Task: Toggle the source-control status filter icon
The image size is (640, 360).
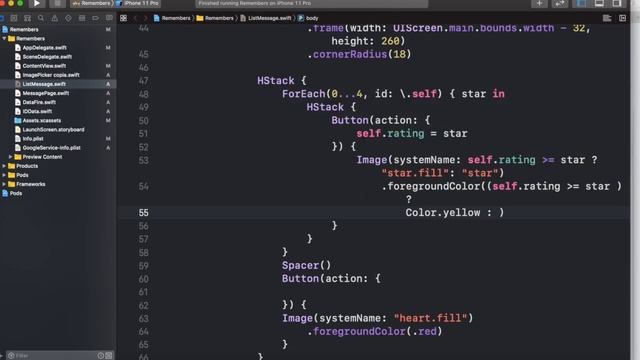Action: coord(109,356)
